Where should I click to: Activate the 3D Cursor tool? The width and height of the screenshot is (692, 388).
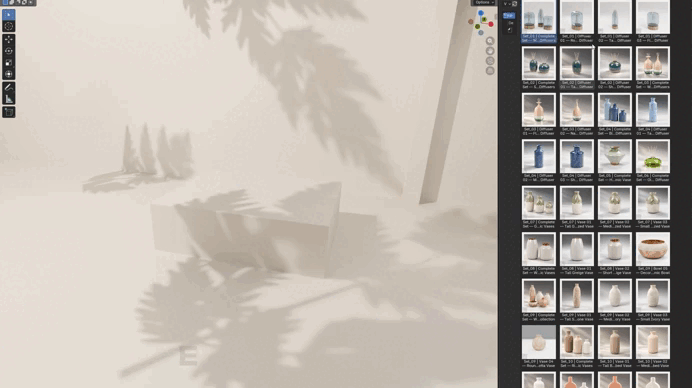8,26
